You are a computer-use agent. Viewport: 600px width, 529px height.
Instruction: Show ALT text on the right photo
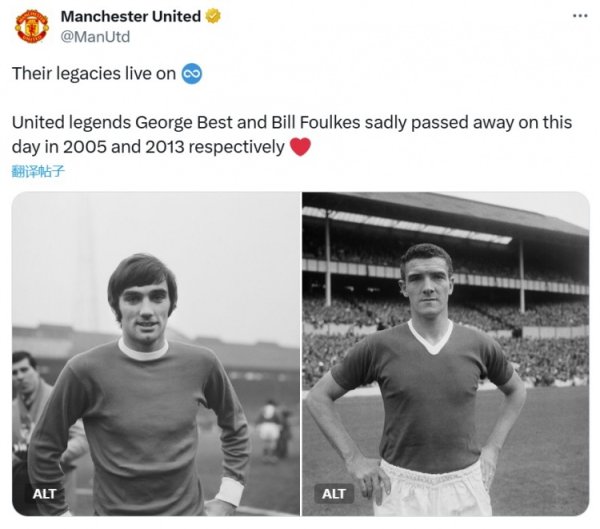coord(334,493)
